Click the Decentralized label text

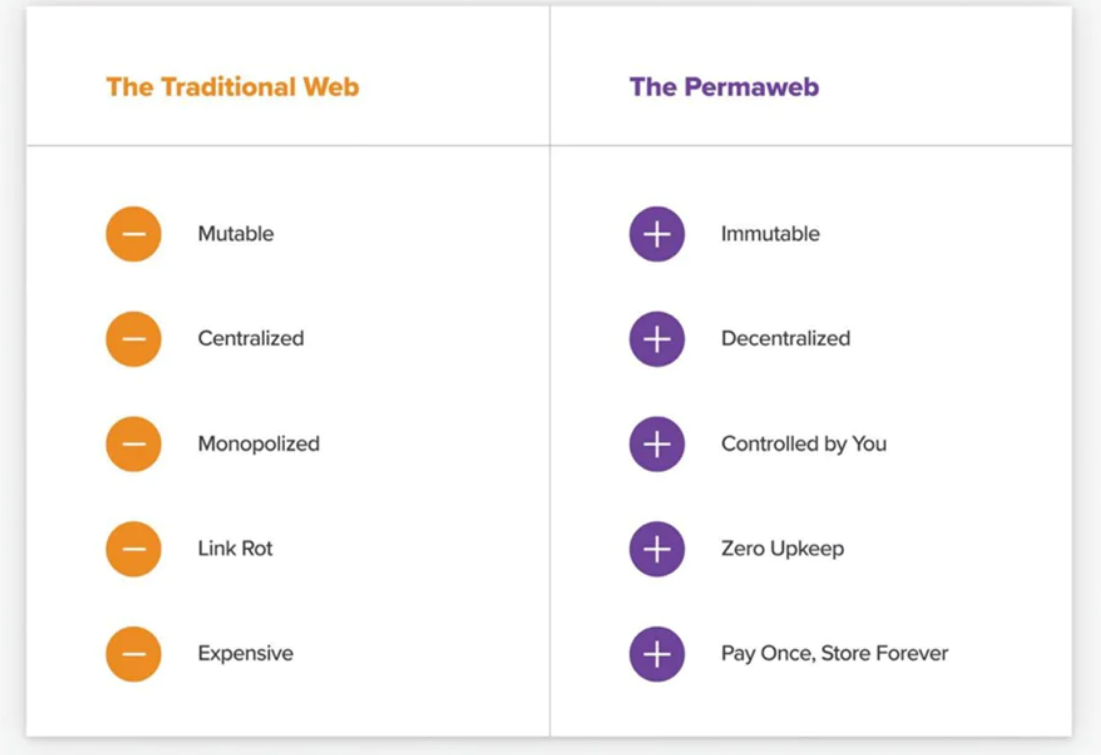[x=786, y=339]
